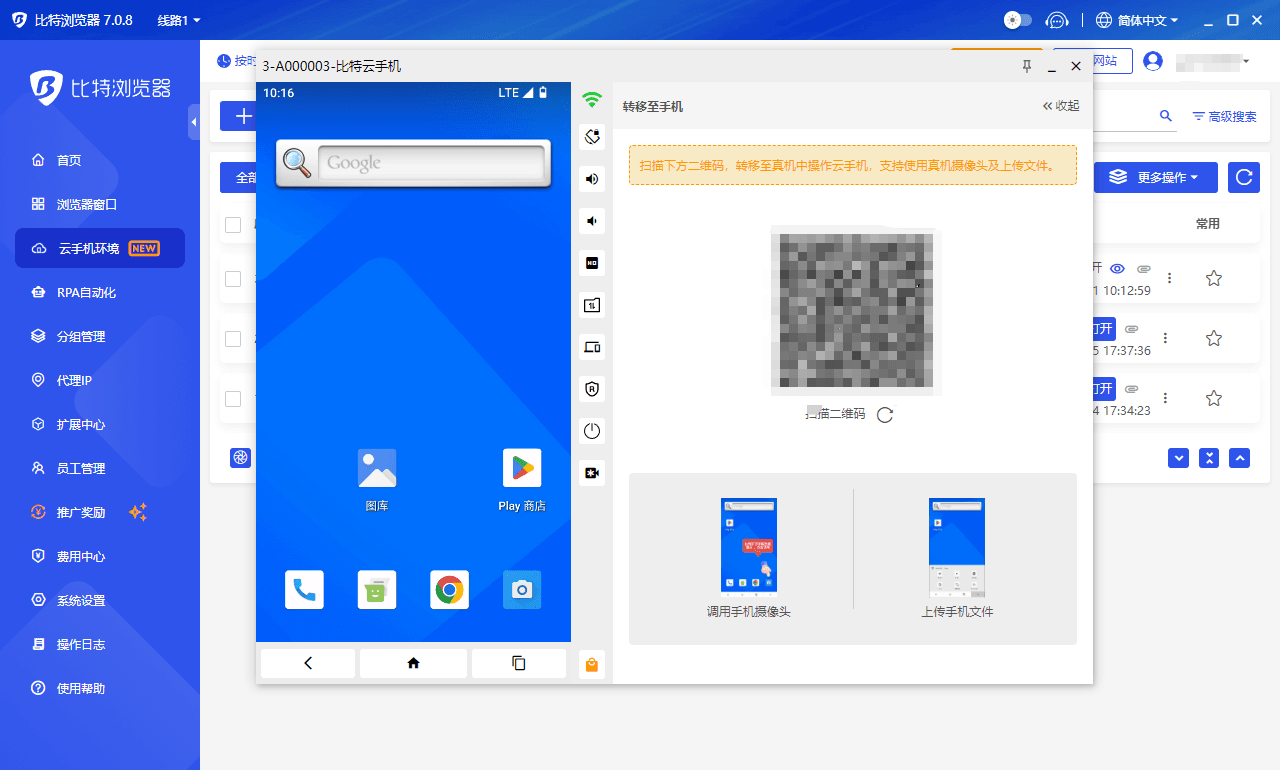Toggle WiFi on the cloud phone toolbar

coord(591,100)
